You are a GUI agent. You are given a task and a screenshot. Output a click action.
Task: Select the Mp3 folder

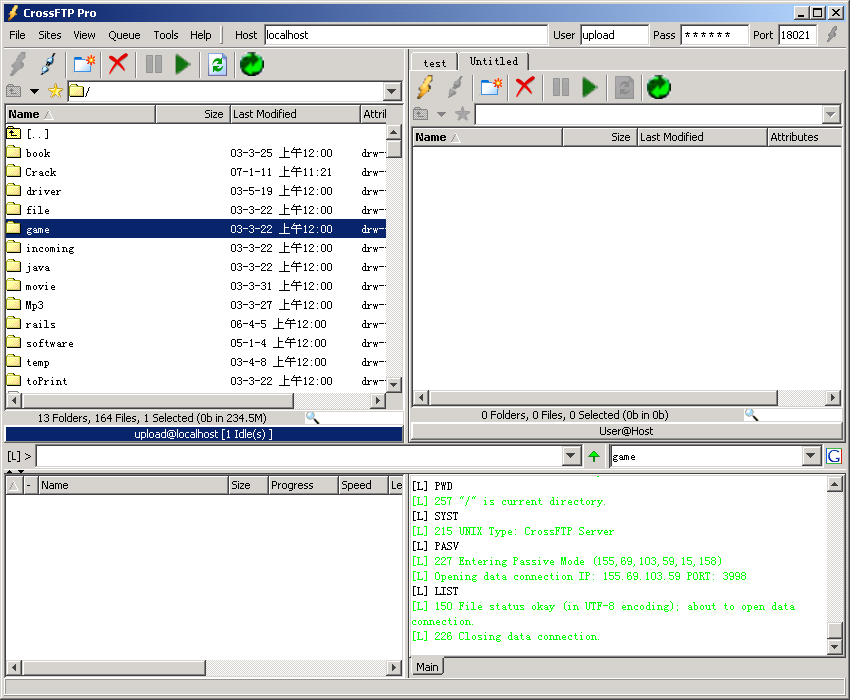click(196, 305)
